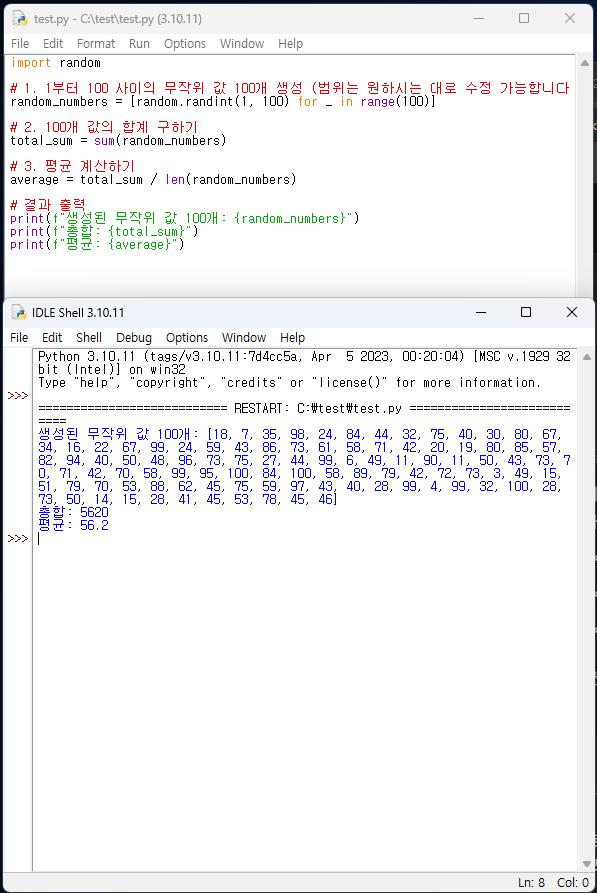
Task: Maximize the test.py editor window
Action: coord(524,18)
